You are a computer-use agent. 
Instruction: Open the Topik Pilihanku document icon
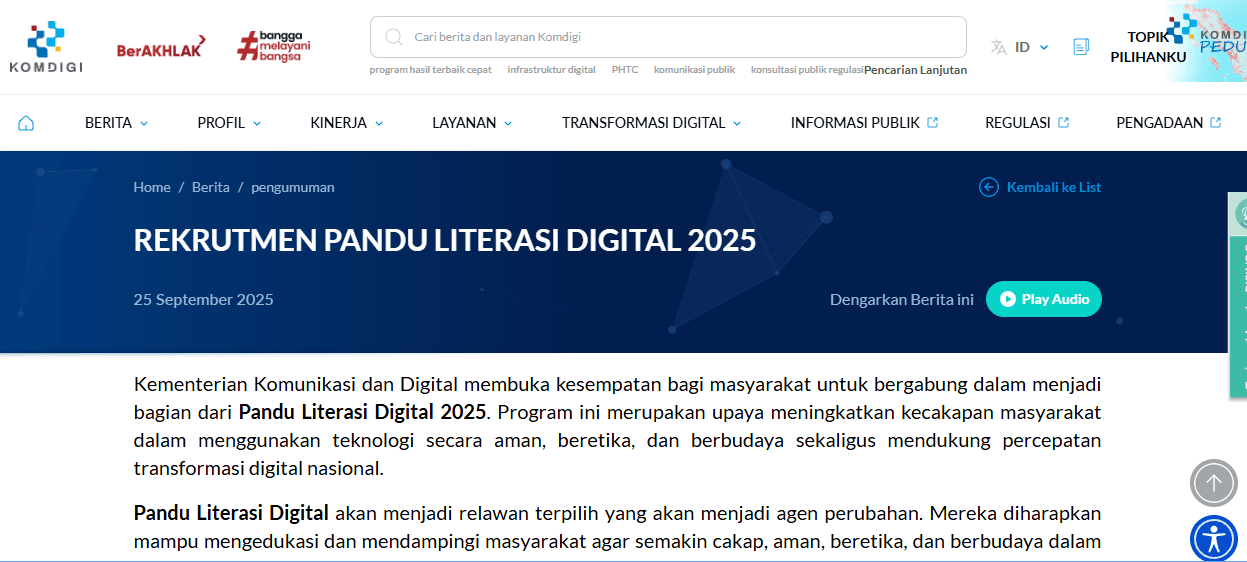tap(1081, 47)
